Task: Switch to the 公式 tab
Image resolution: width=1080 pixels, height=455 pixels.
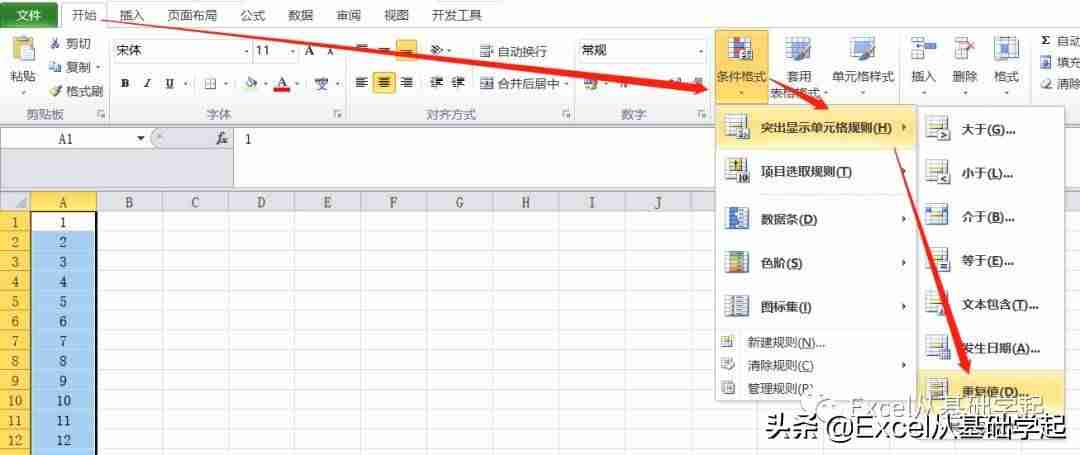Action: coord(252,15)
